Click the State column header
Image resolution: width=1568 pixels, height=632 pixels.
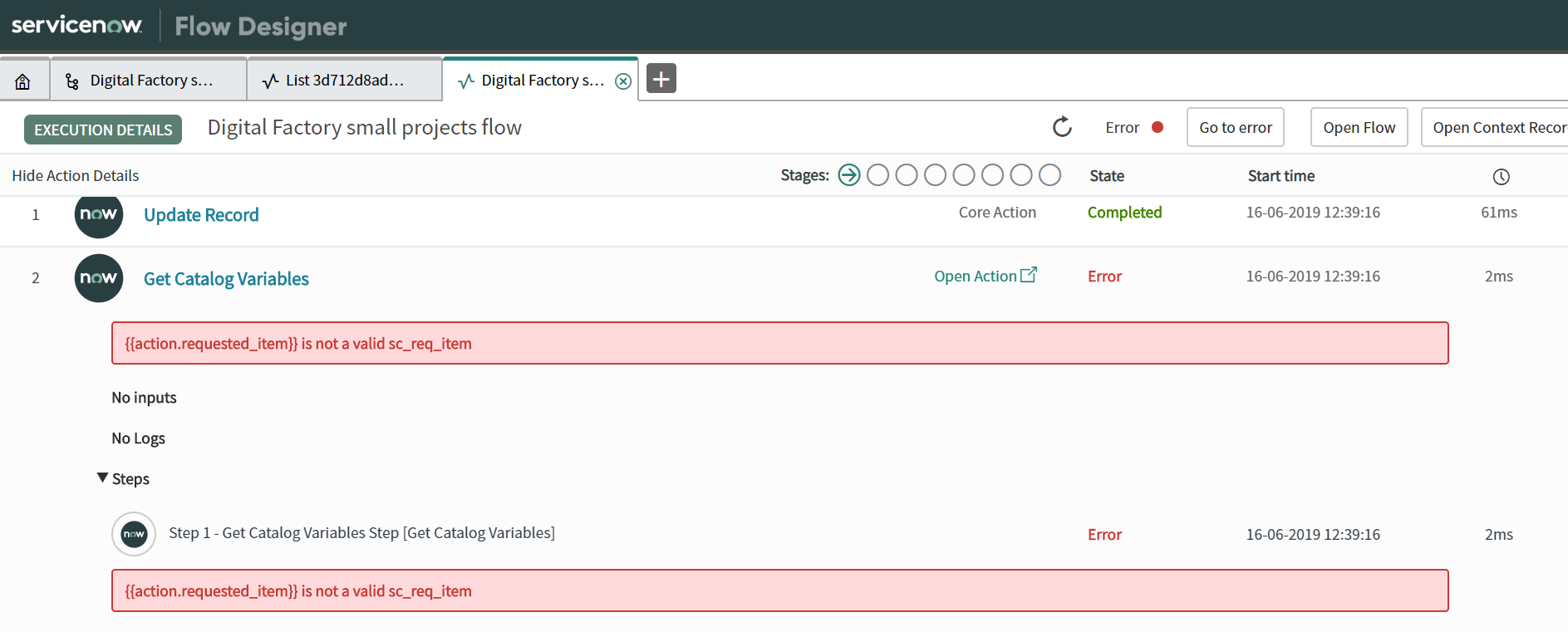coord(1107,176)
